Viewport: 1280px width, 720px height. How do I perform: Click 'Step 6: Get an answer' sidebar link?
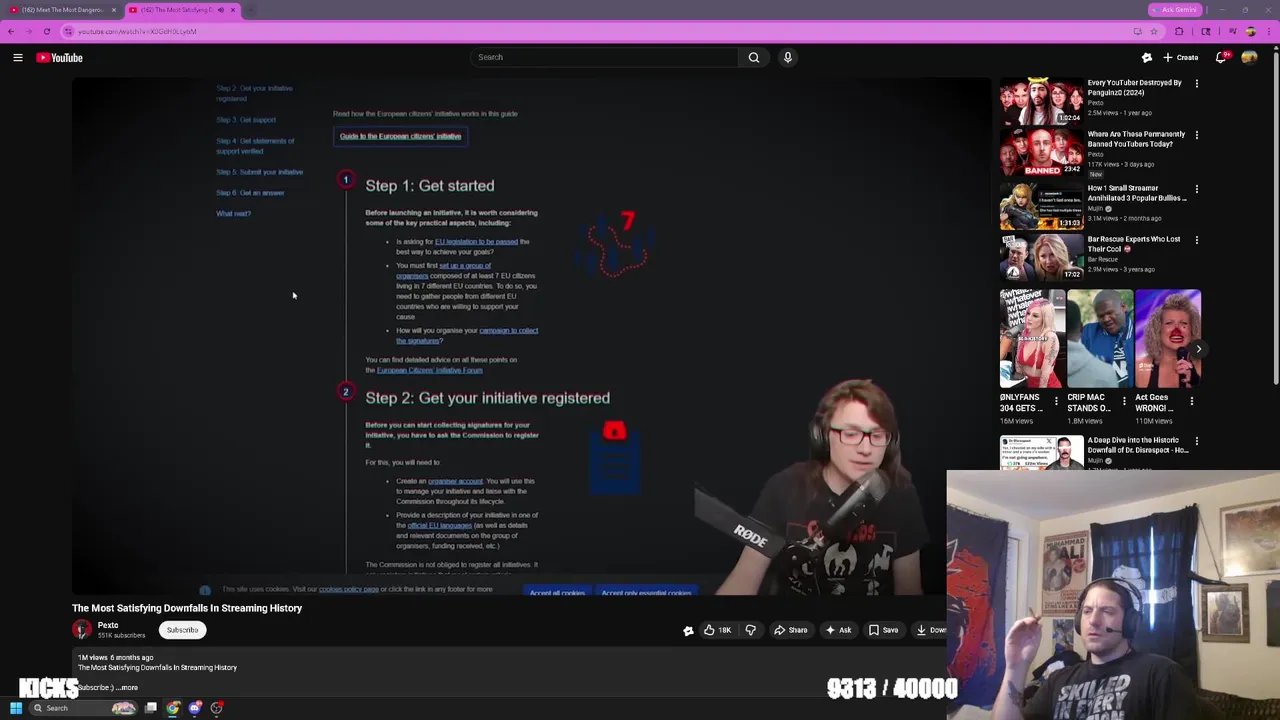[x=250, y=193]
